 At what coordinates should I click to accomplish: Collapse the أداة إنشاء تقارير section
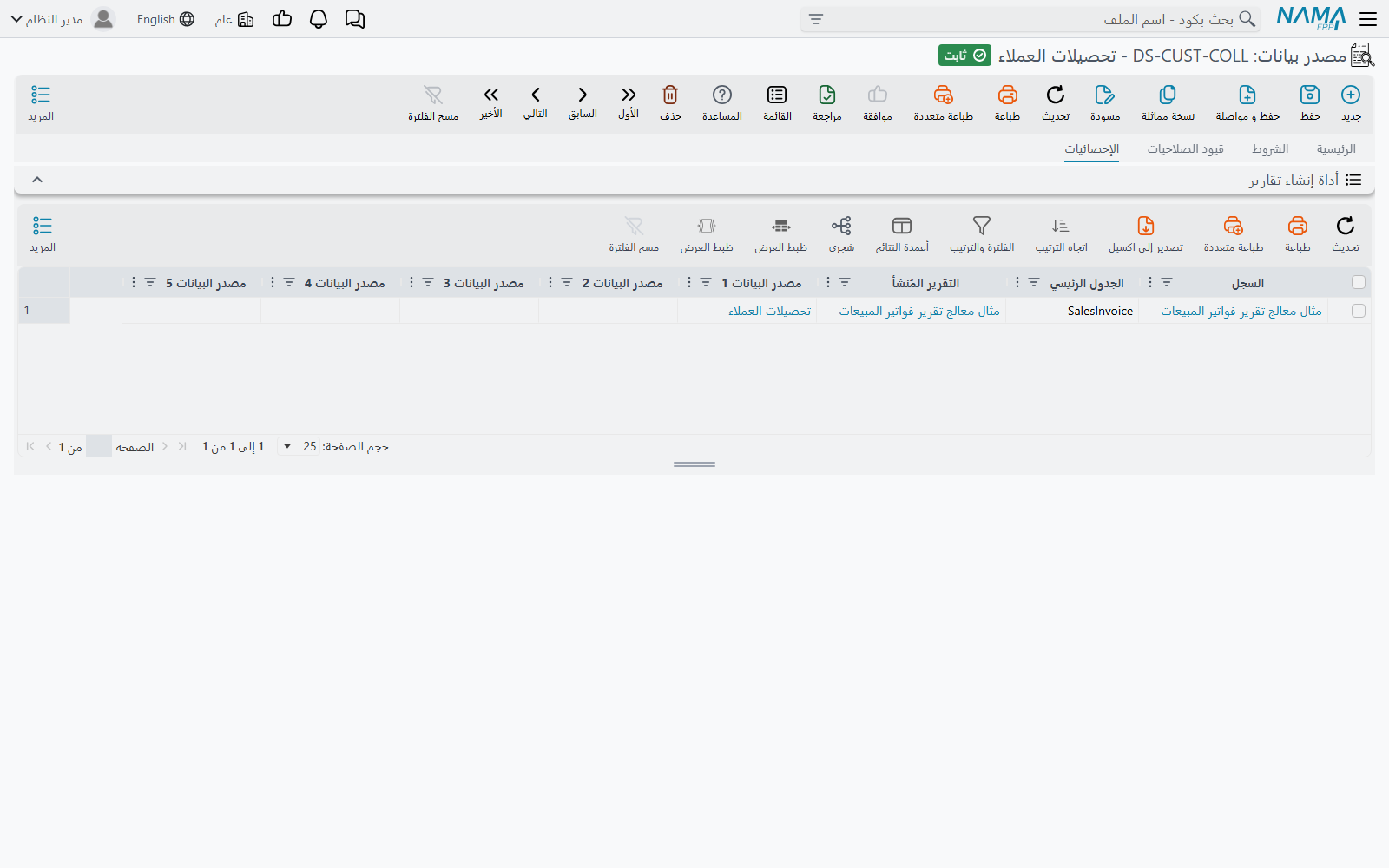pos(37,180)
